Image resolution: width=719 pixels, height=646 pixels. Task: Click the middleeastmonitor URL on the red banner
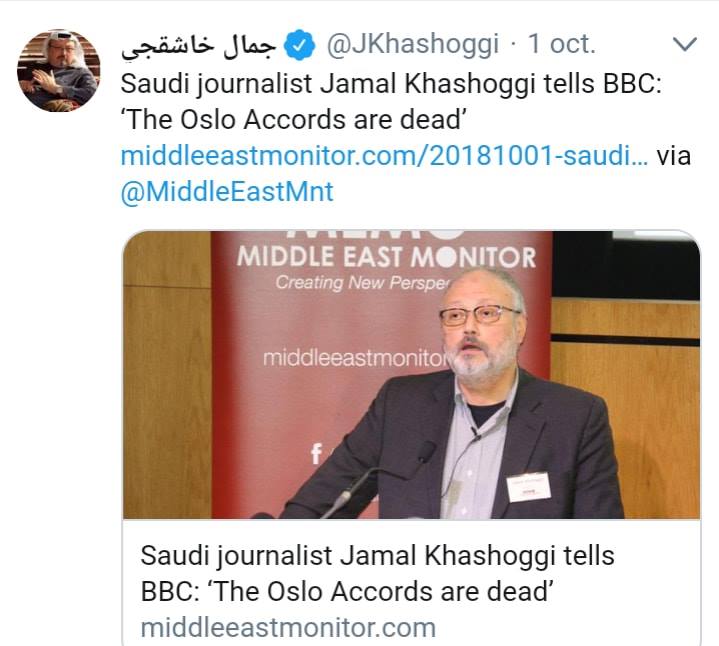click(354, 358)
